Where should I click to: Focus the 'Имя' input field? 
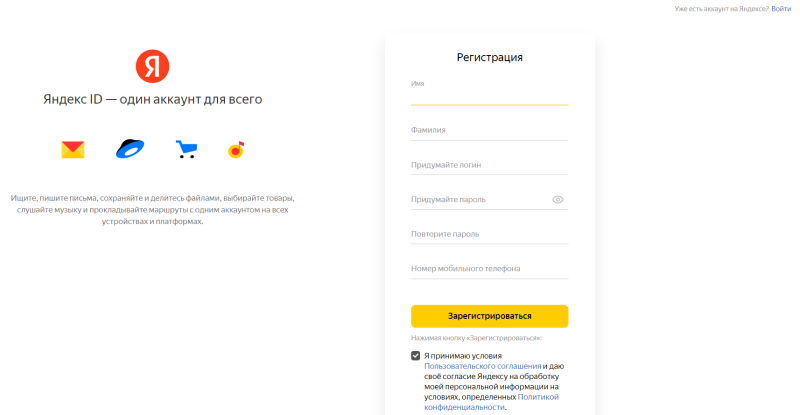(x=489, y=95)
